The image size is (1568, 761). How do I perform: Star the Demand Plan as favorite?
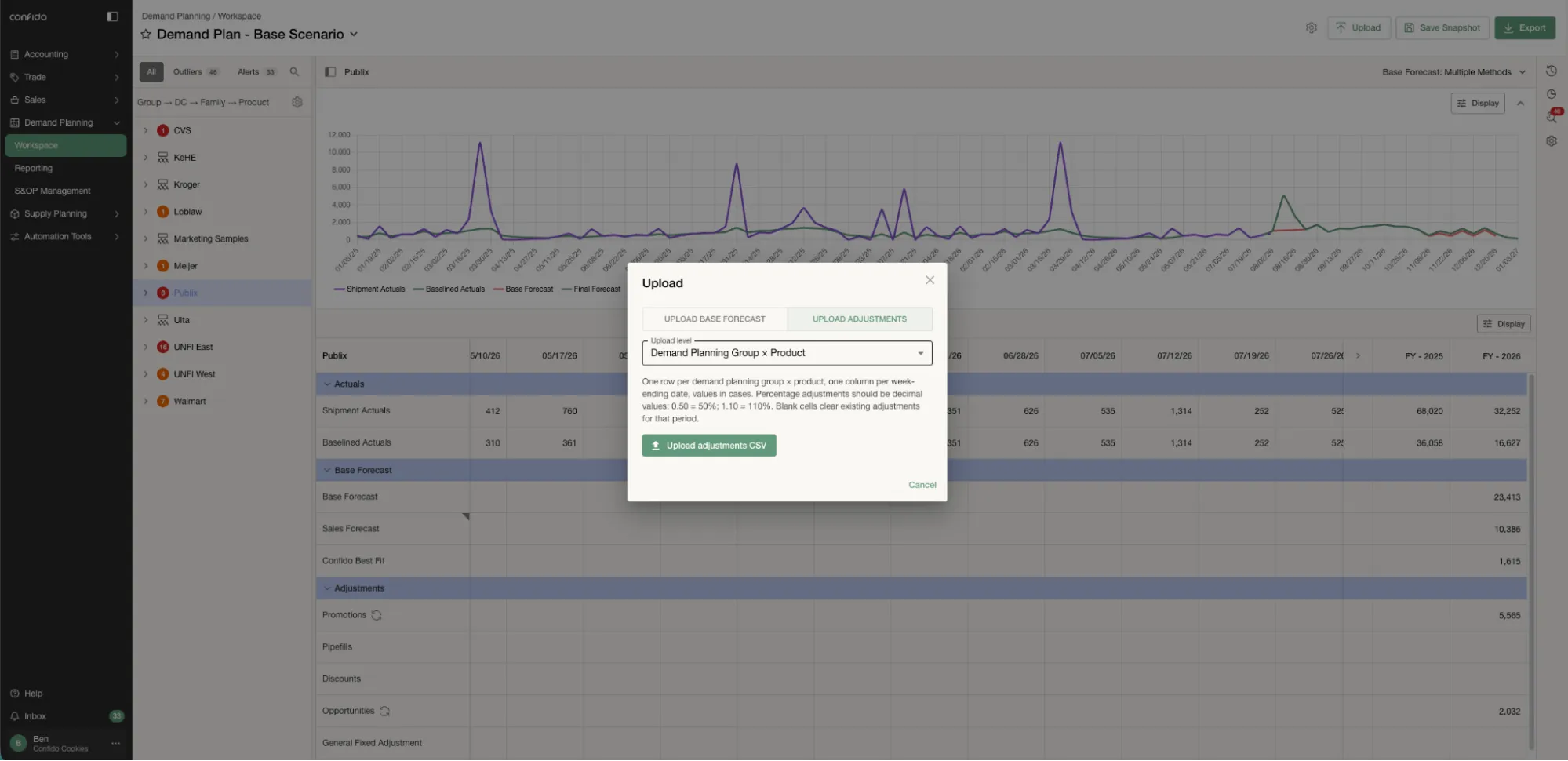click(x=146, y=35)
